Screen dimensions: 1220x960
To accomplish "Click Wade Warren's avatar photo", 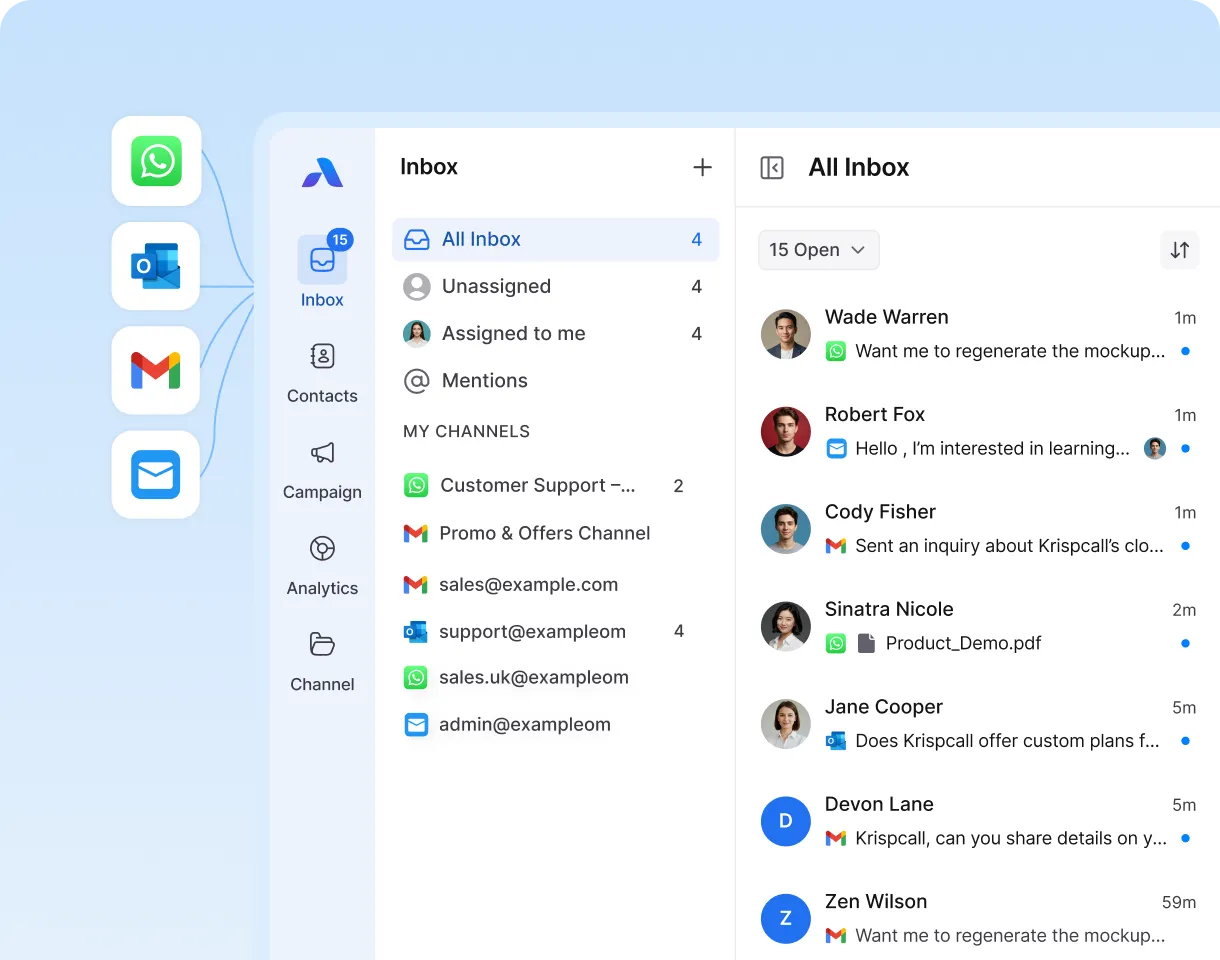I will tap(785, 334).
